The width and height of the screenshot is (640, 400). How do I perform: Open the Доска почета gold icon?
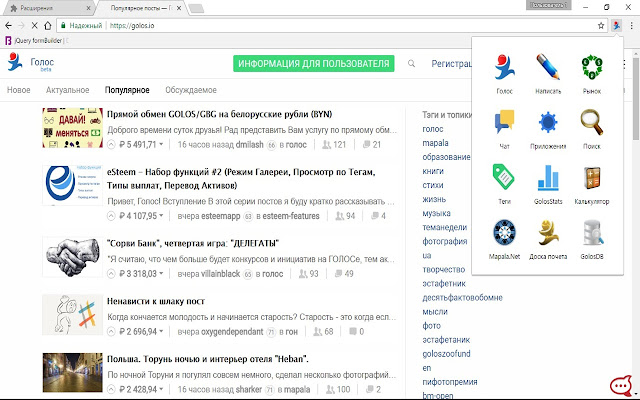(548, 233)
